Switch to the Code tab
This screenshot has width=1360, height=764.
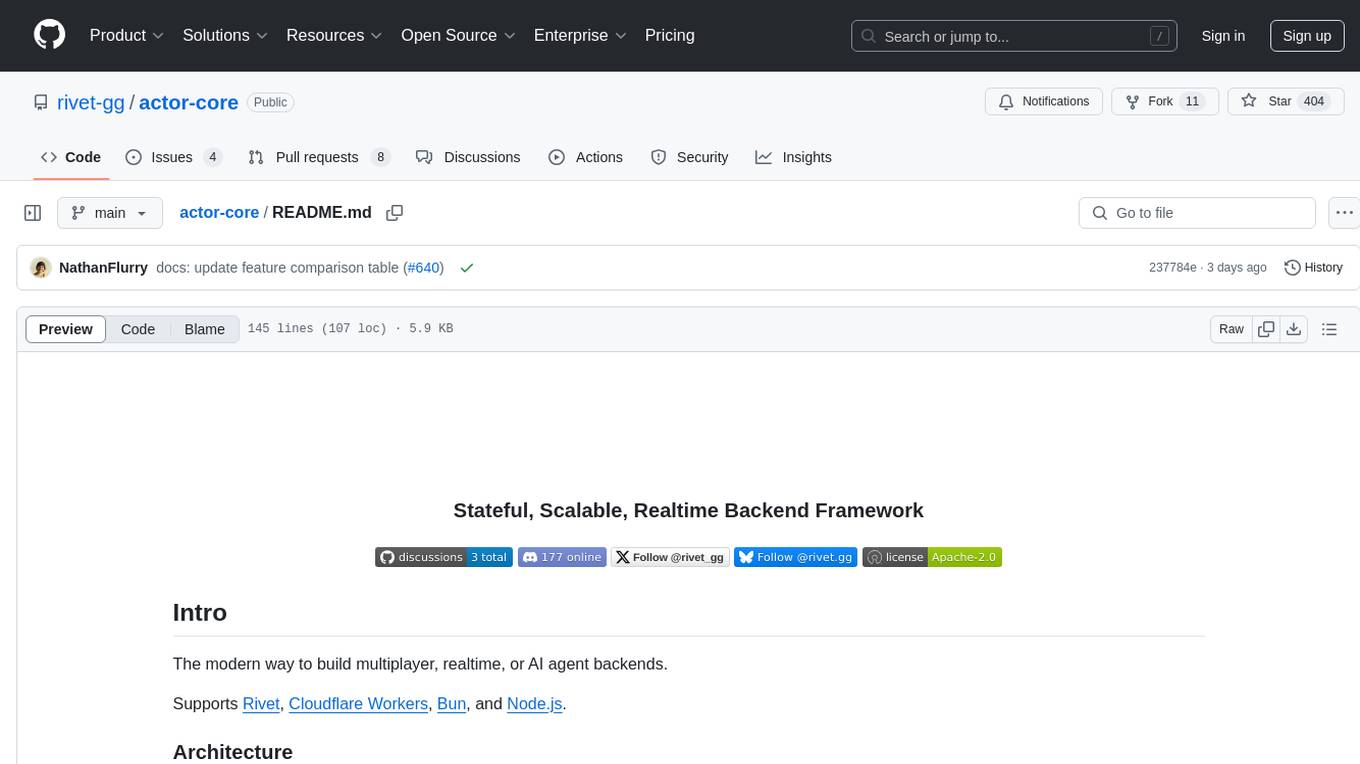click(x=71, y=157)
